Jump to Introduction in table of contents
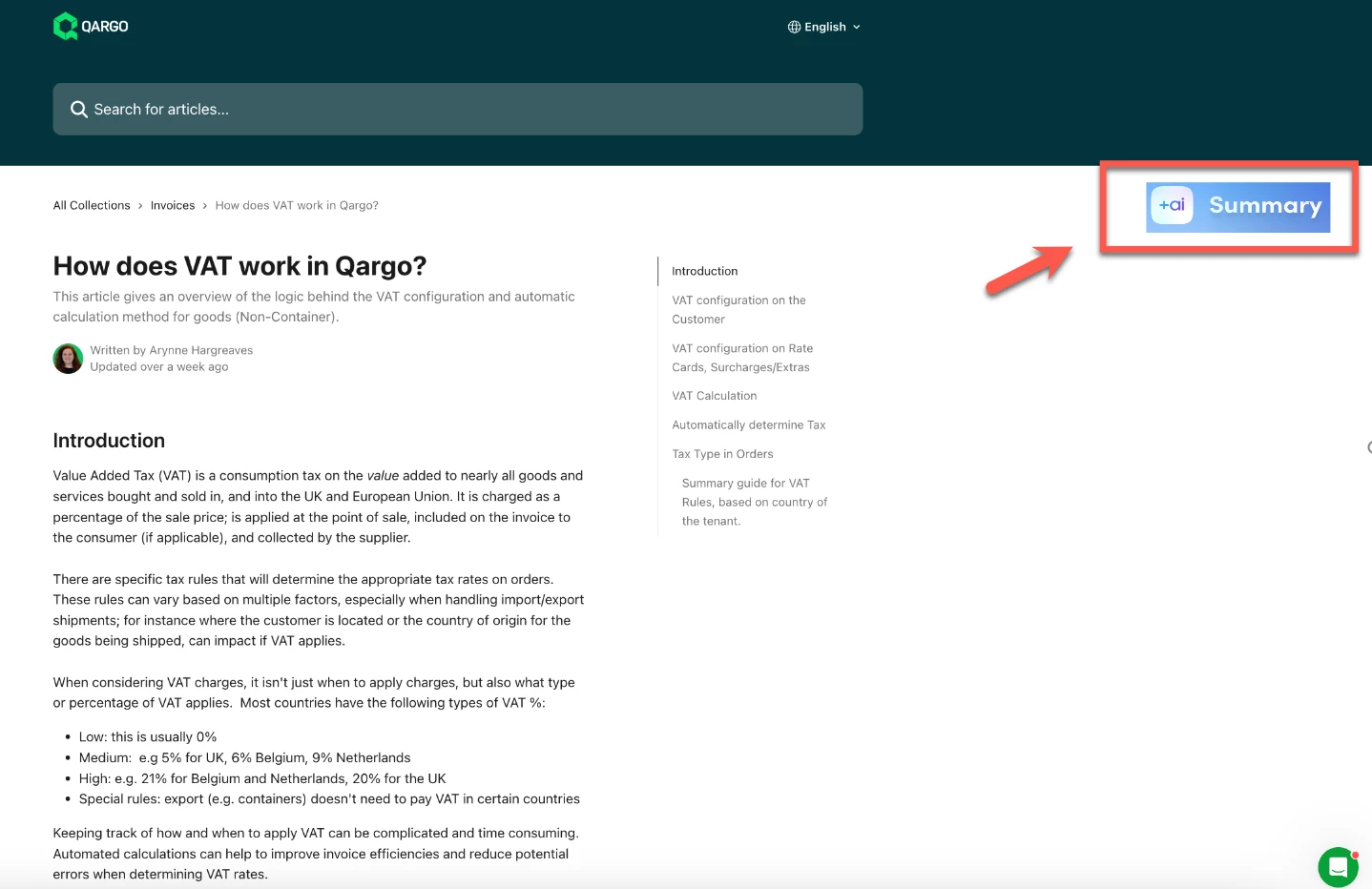 pos(705,271)
